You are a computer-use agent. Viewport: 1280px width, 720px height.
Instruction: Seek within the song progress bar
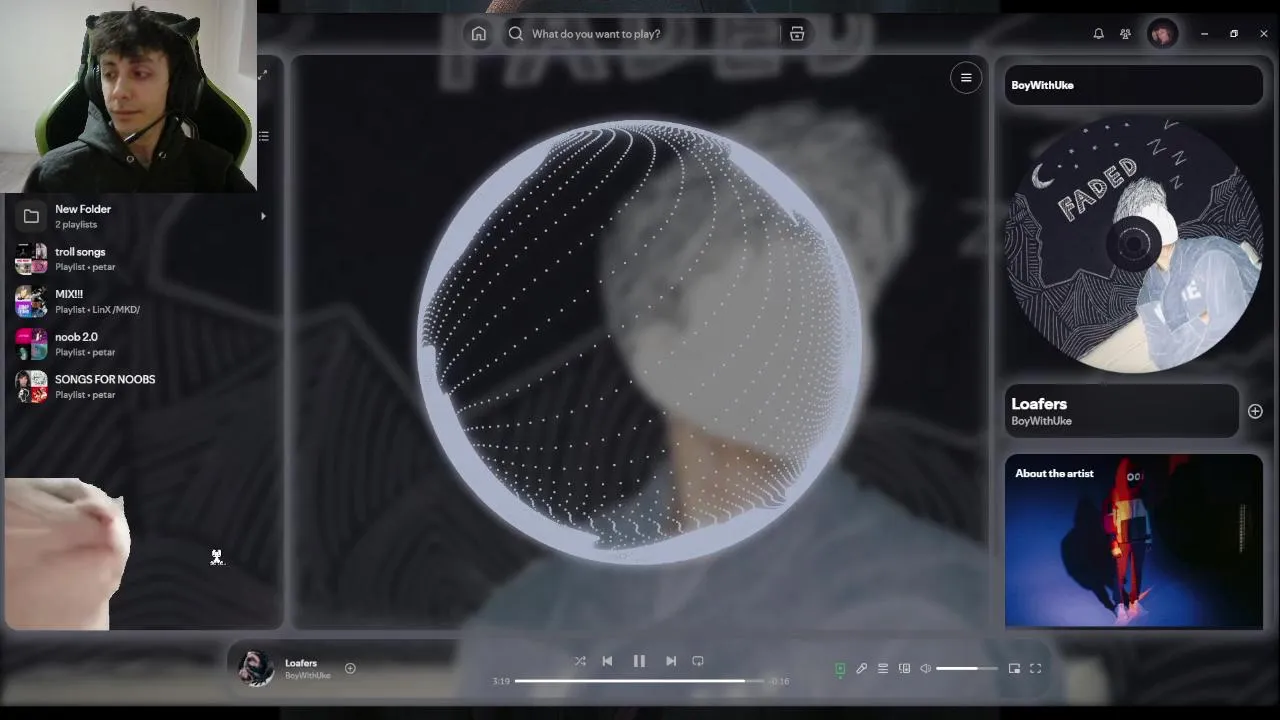(x=642, y=681)
